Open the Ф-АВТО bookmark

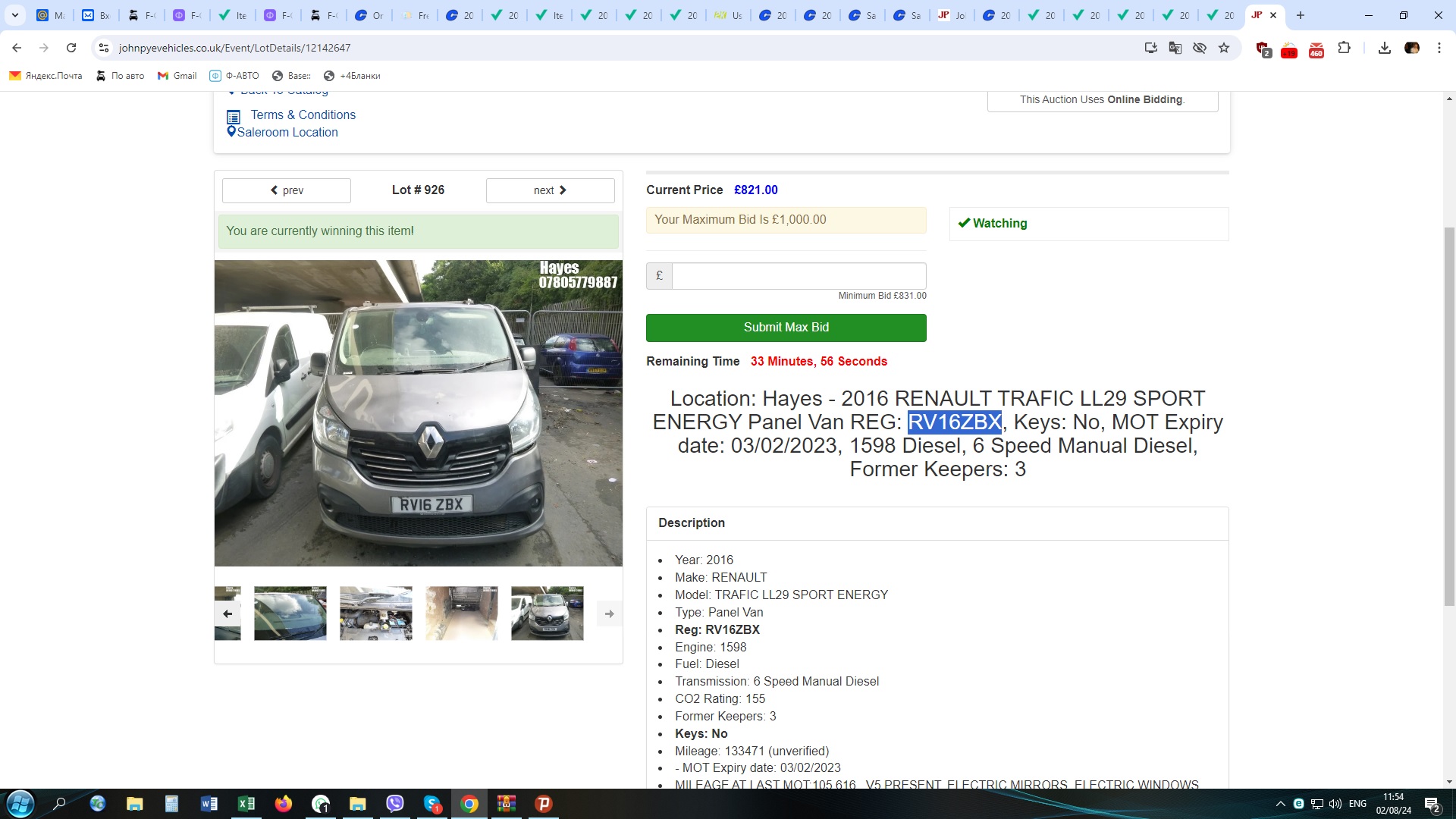pyautogui.click(x=234, y=76)
